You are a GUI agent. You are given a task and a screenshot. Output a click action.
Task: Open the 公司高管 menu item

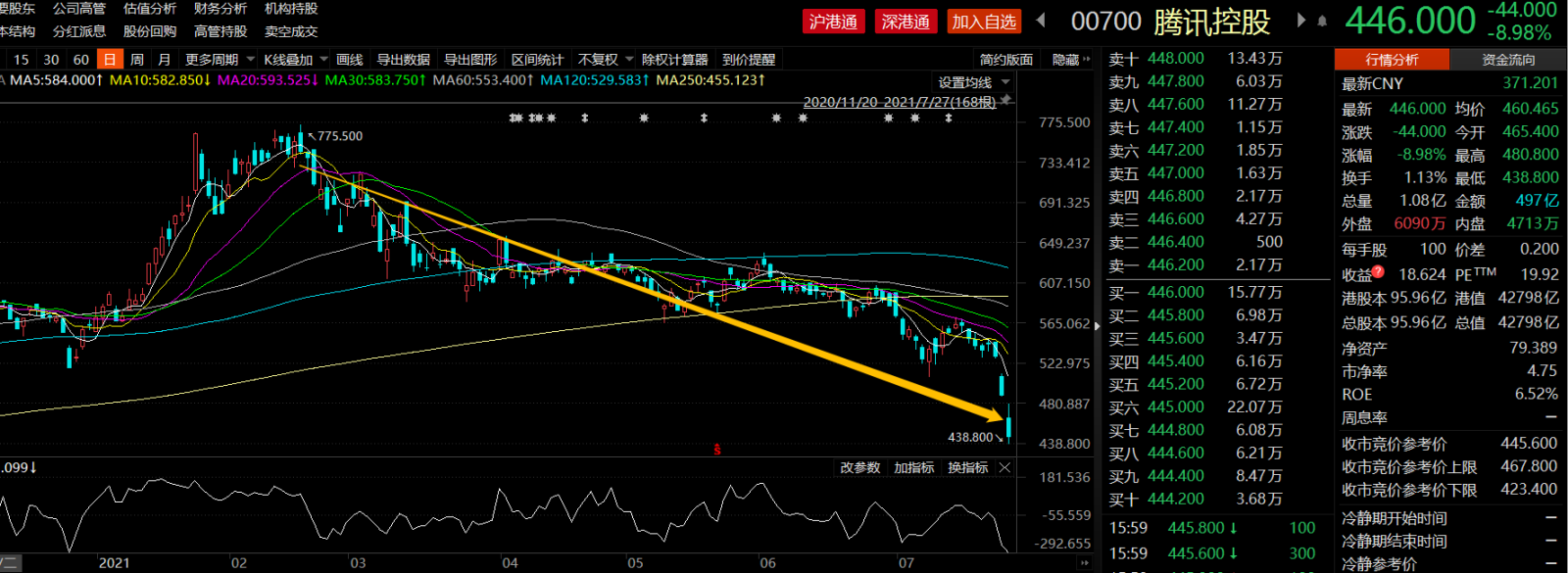coord(79,9)
